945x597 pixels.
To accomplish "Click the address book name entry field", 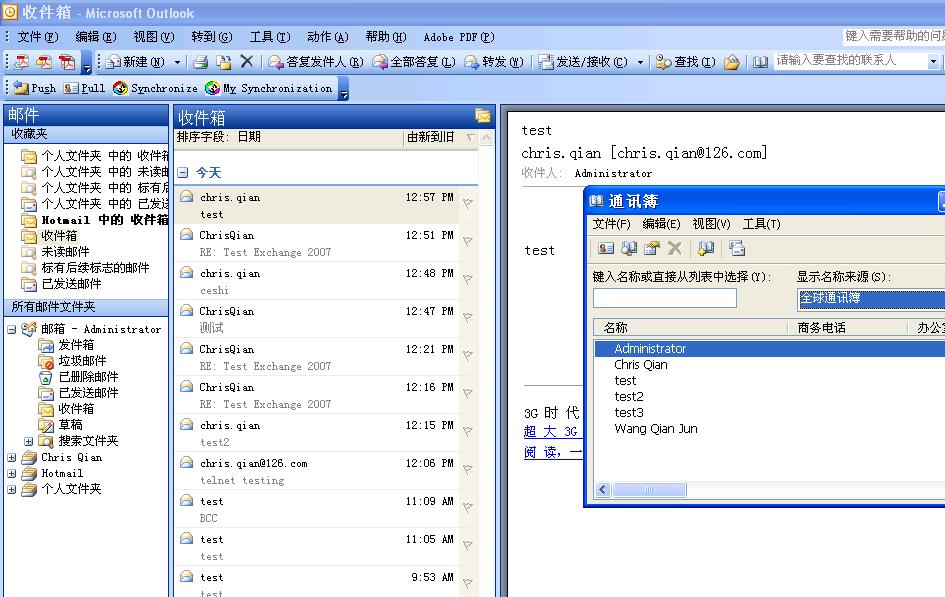I will (664, 298).
